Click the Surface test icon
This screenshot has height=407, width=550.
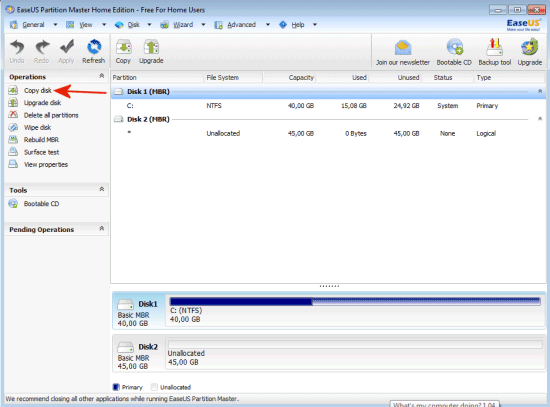click(x=13, y=152)
